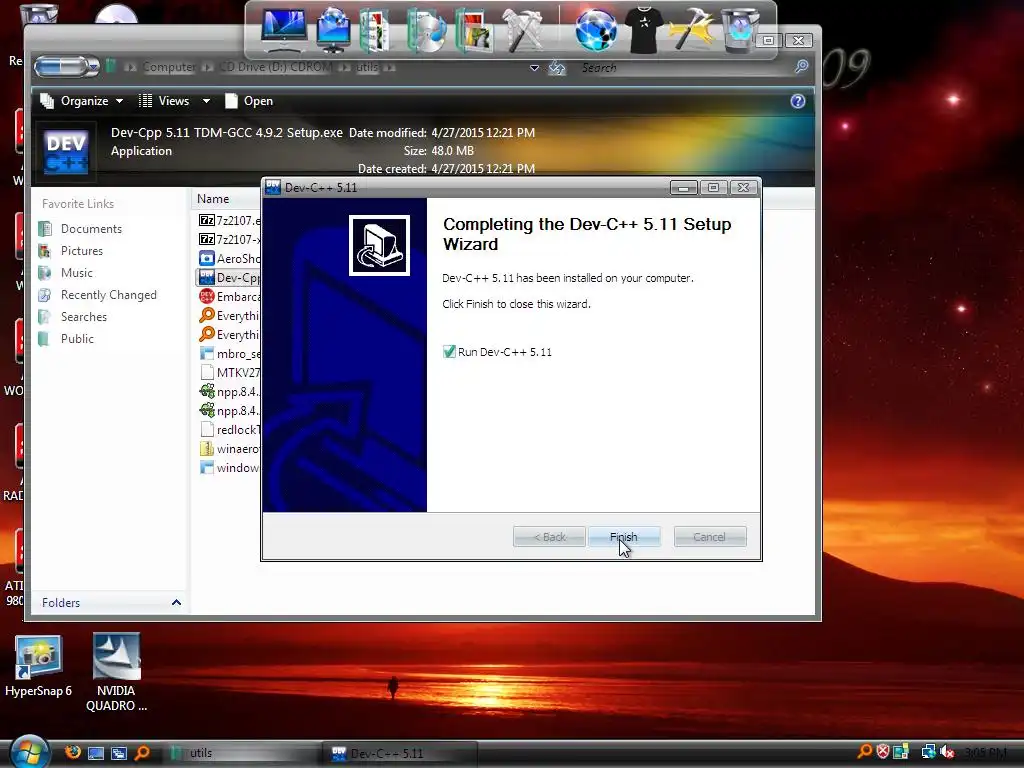Select the Embarca file in the list

tap(229, 296)
